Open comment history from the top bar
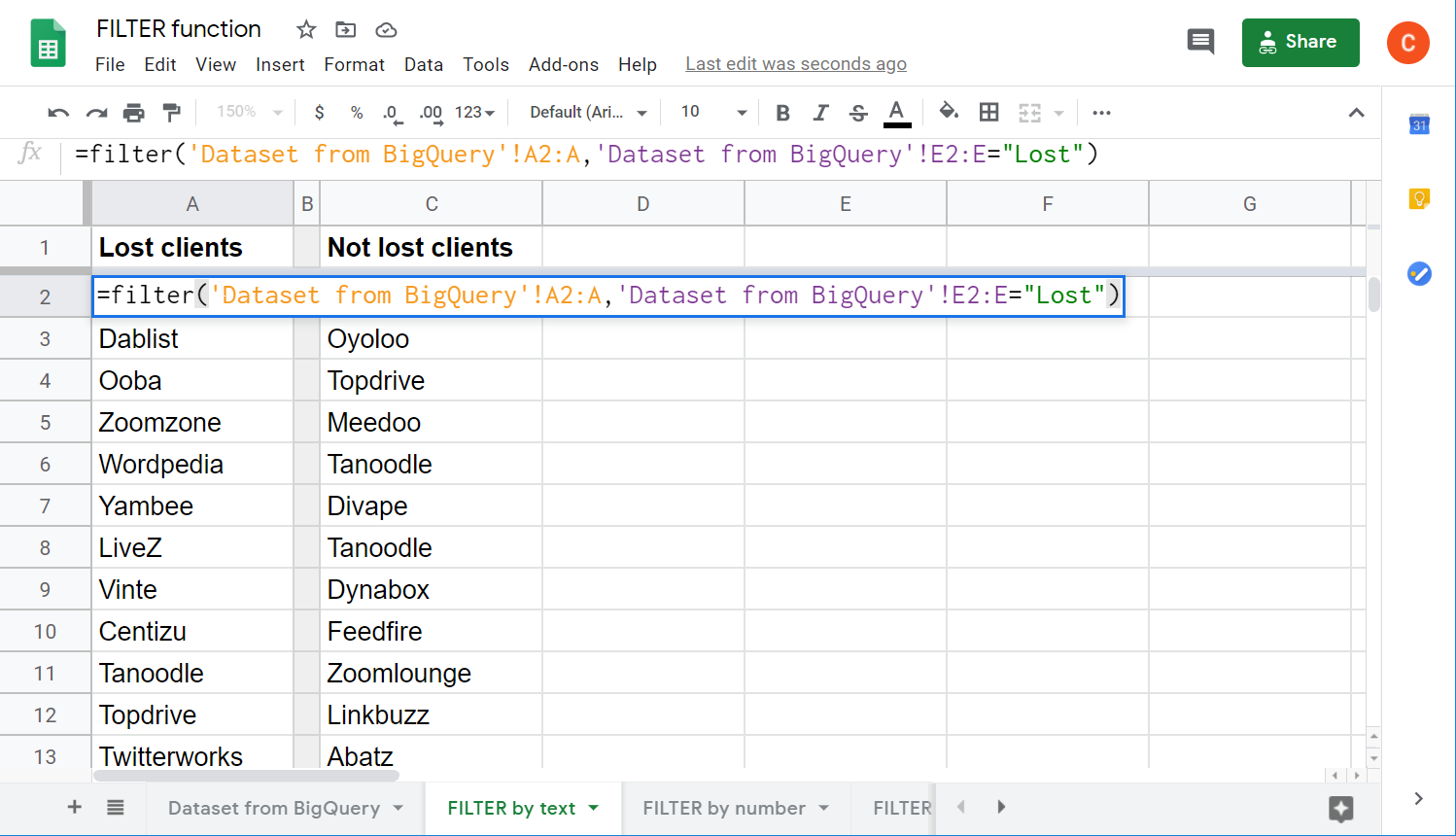 coord(1200,42)
